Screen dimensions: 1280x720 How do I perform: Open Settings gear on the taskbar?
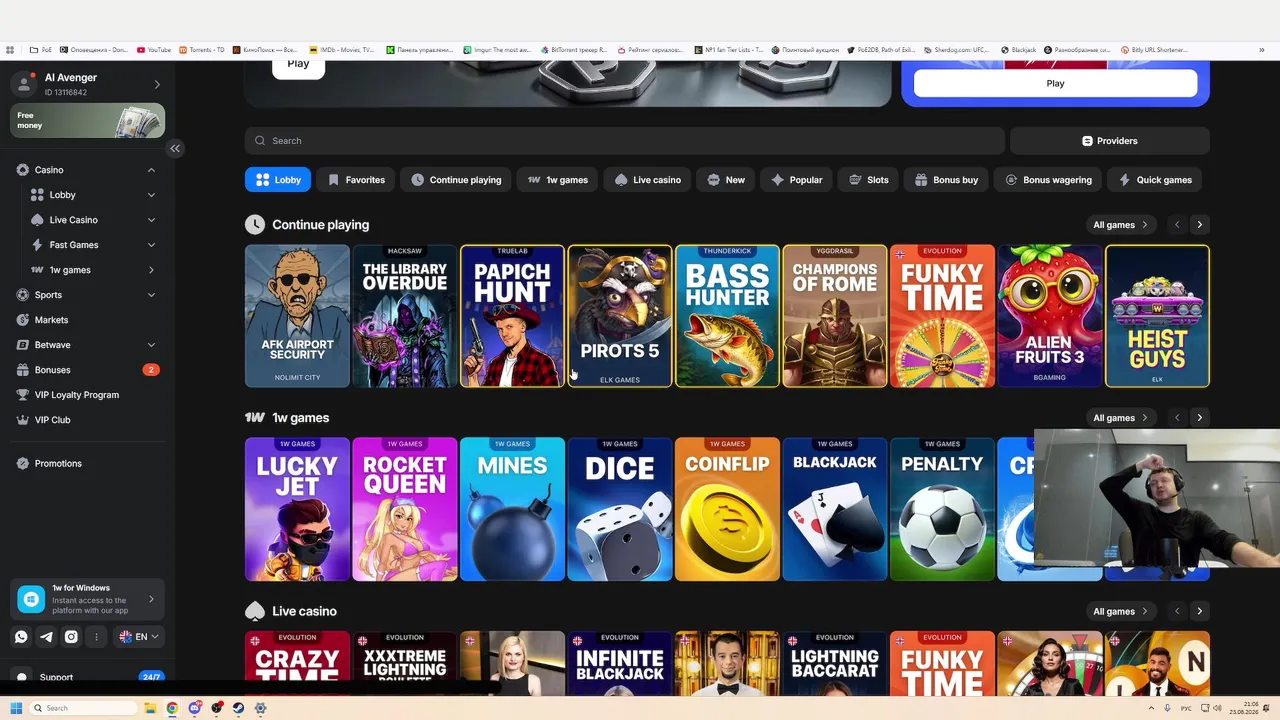[260, 708]
